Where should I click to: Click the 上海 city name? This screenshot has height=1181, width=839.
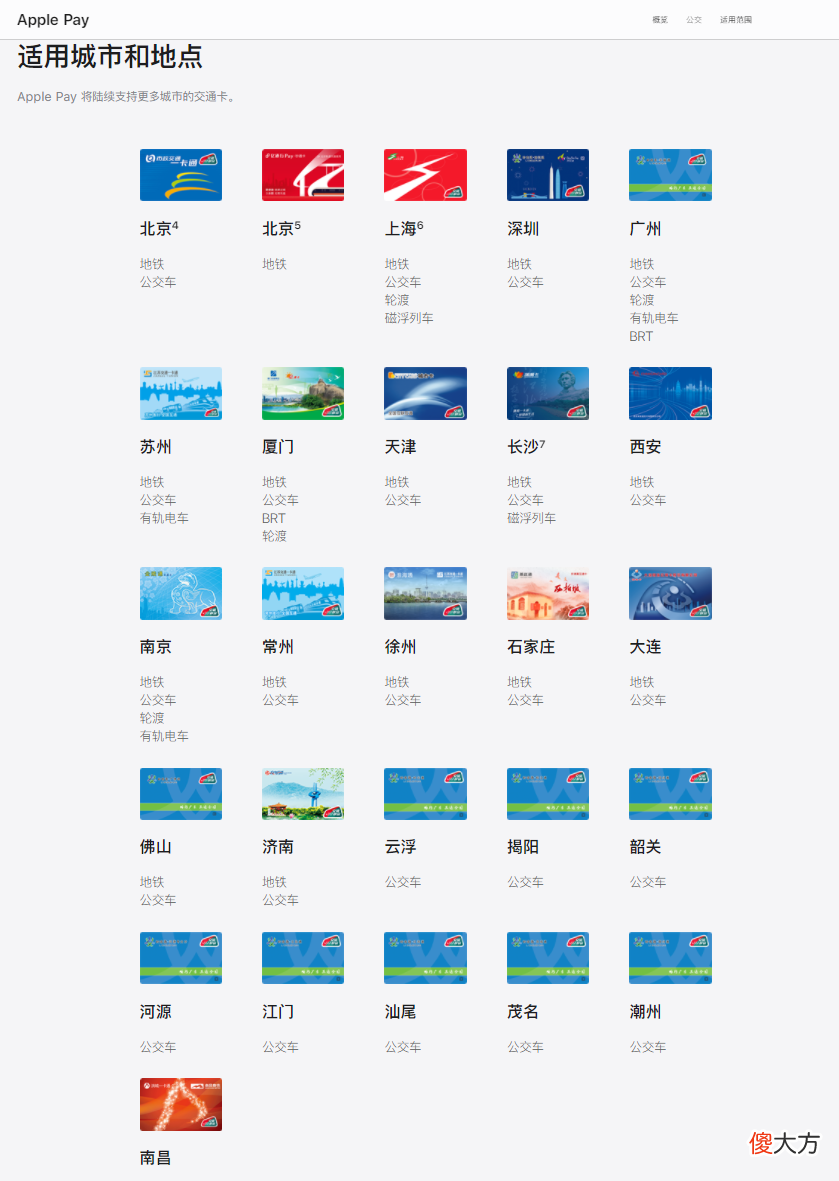pos(401,229)
